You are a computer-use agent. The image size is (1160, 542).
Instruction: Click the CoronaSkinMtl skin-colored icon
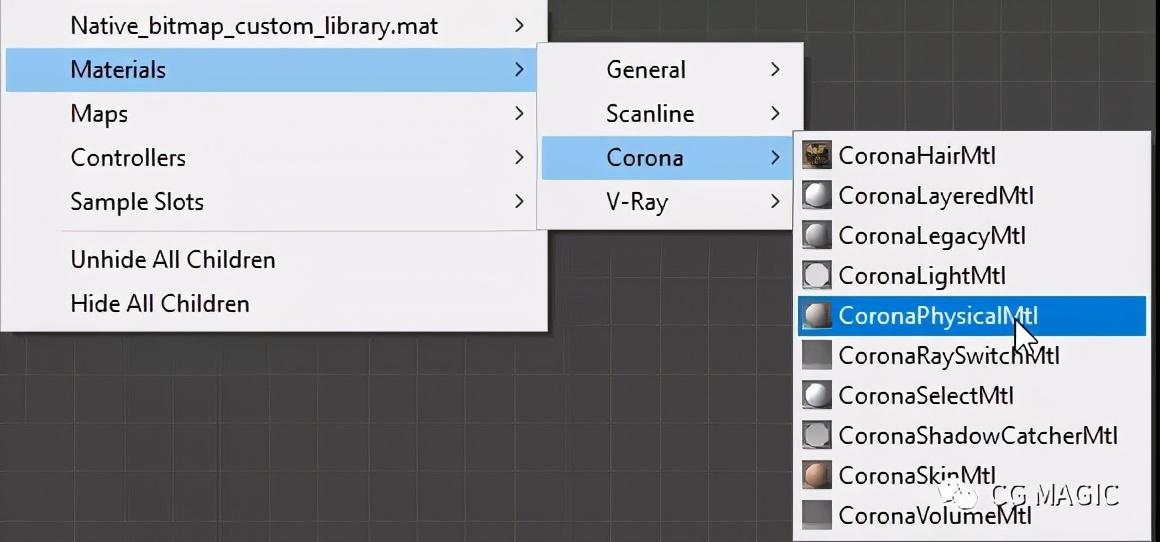(x=817, y=475)
